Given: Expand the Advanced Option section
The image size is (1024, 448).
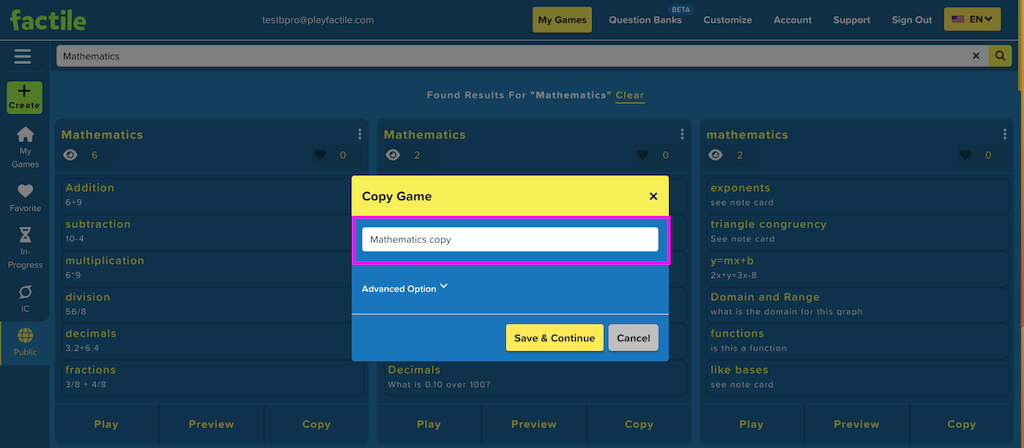Looking at the screenshot, I should [405, 288].
